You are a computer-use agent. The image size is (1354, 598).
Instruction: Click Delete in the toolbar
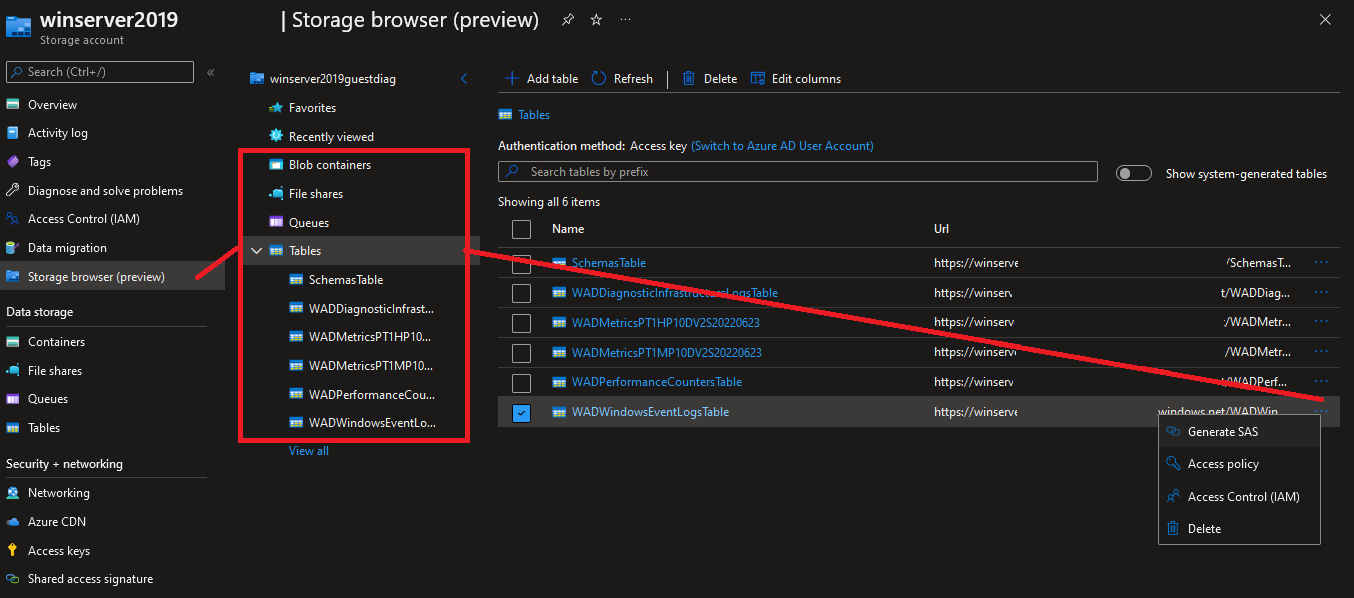click(709, 79)
